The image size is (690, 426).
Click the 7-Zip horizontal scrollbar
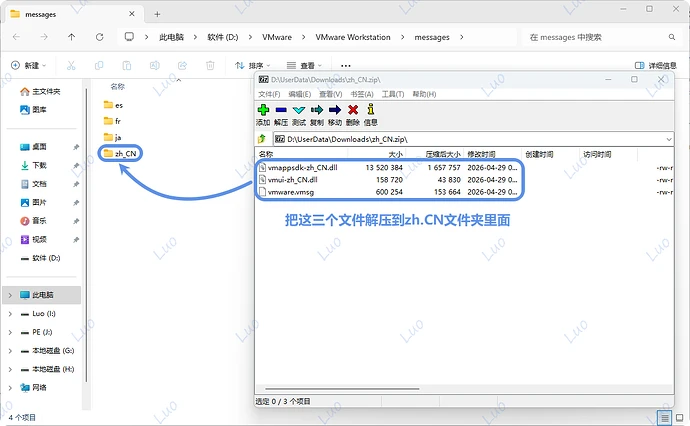tap(342, 389)
